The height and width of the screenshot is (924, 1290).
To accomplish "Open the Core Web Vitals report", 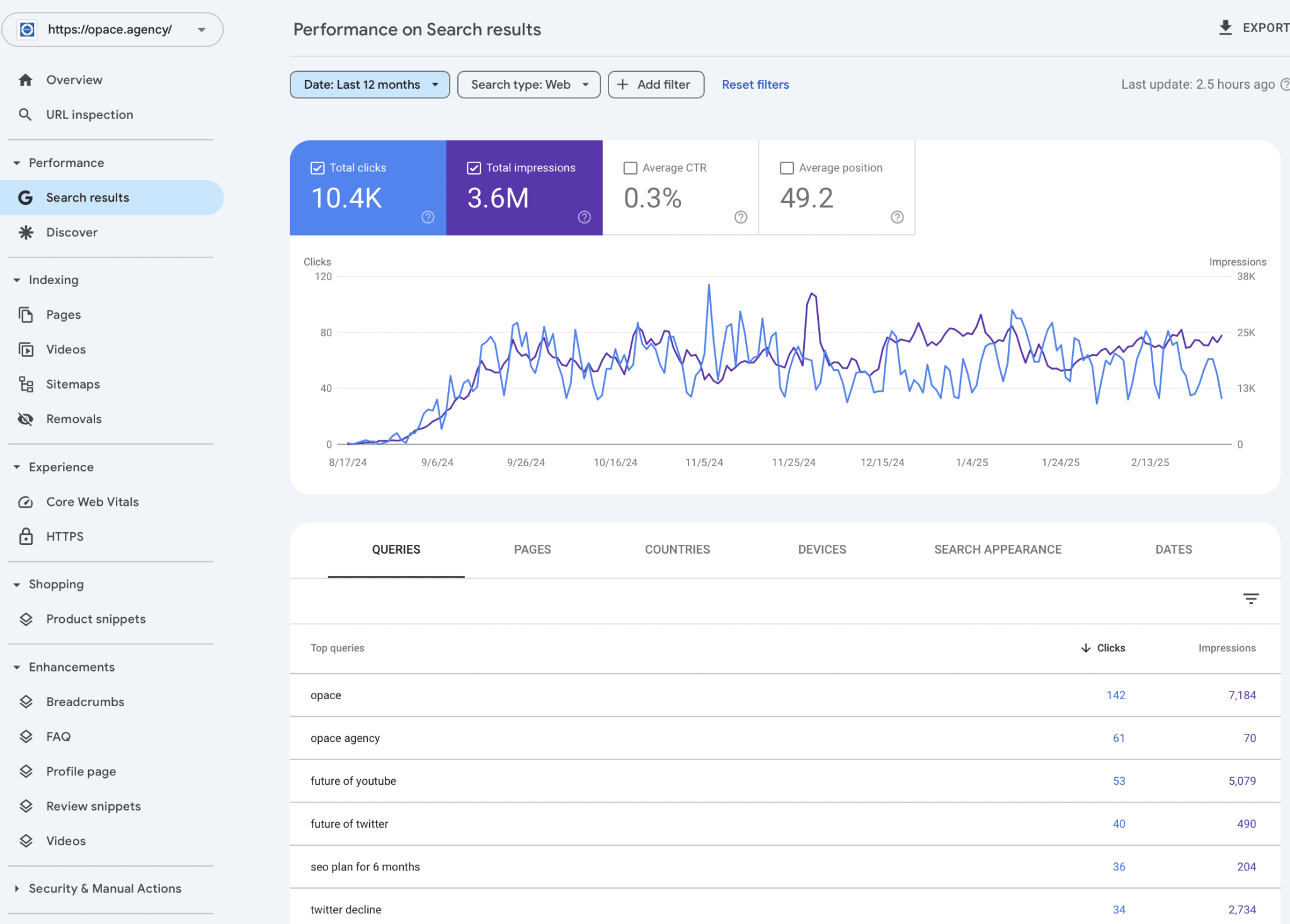I will [x=92, y=501].
